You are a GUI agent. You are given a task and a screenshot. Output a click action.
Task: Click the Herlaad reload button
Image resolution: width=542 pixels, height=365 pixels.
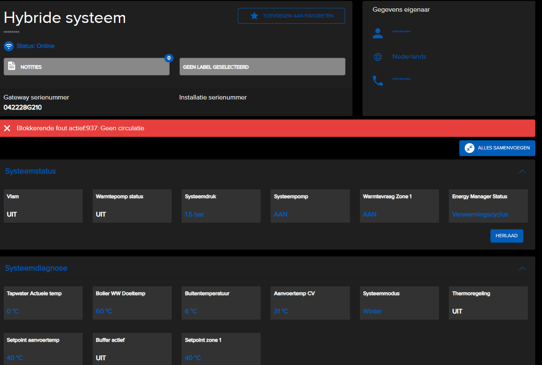[506, 236]
